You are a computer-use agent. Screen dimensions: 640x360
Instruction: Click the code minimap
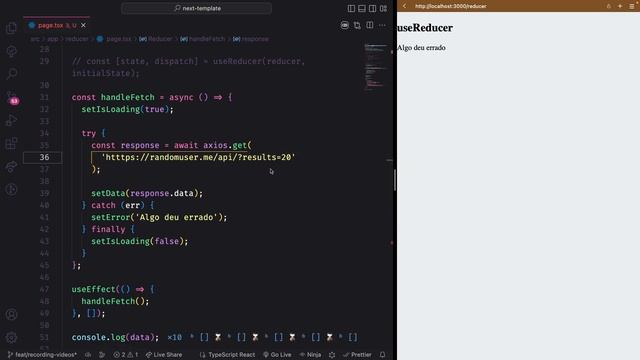[376, 67]
